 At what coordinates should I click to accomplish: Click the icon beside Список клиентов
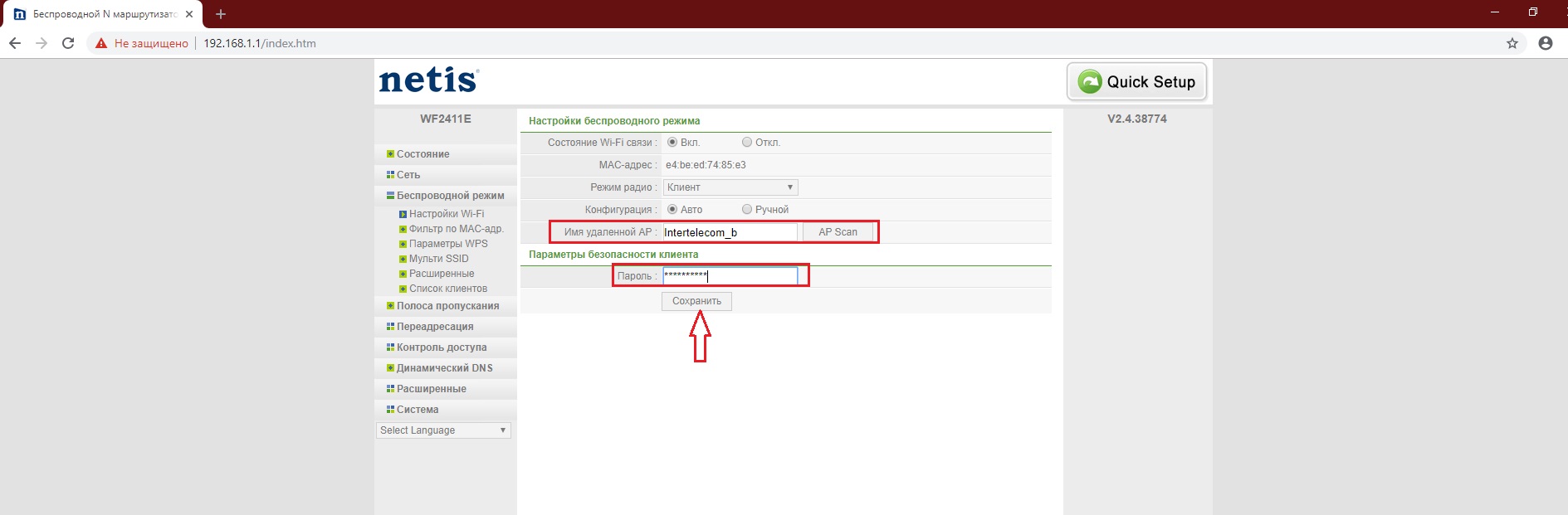(x=403, y=289)
